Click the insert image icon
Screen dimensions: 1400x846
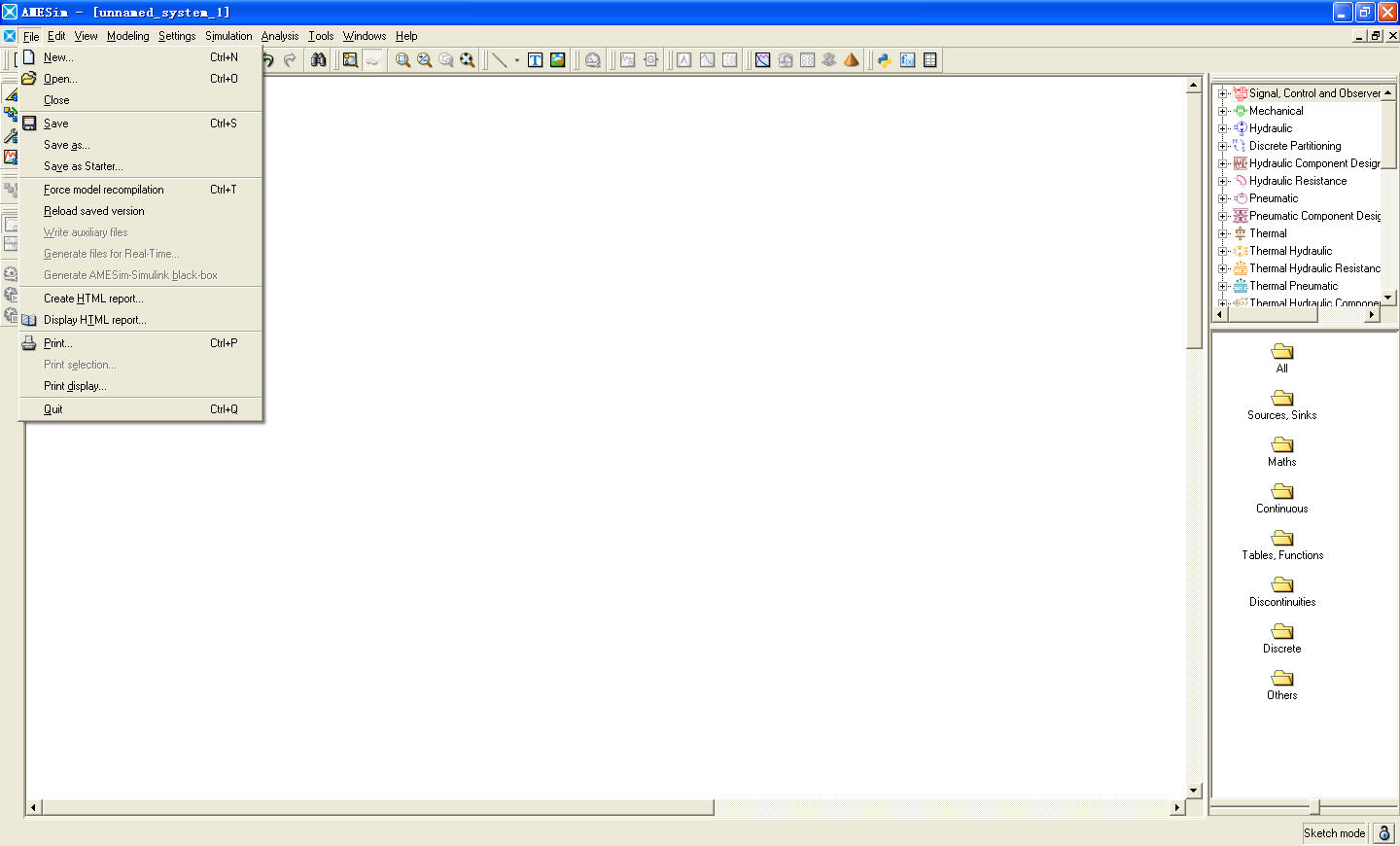click(557, 60)
